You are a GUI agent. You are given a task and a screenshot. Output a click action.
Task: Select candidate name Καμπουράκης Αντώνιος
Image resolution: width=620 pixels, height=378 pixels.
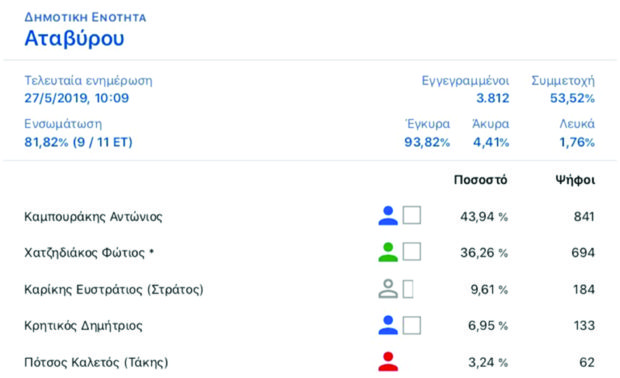tap(93, 217)
